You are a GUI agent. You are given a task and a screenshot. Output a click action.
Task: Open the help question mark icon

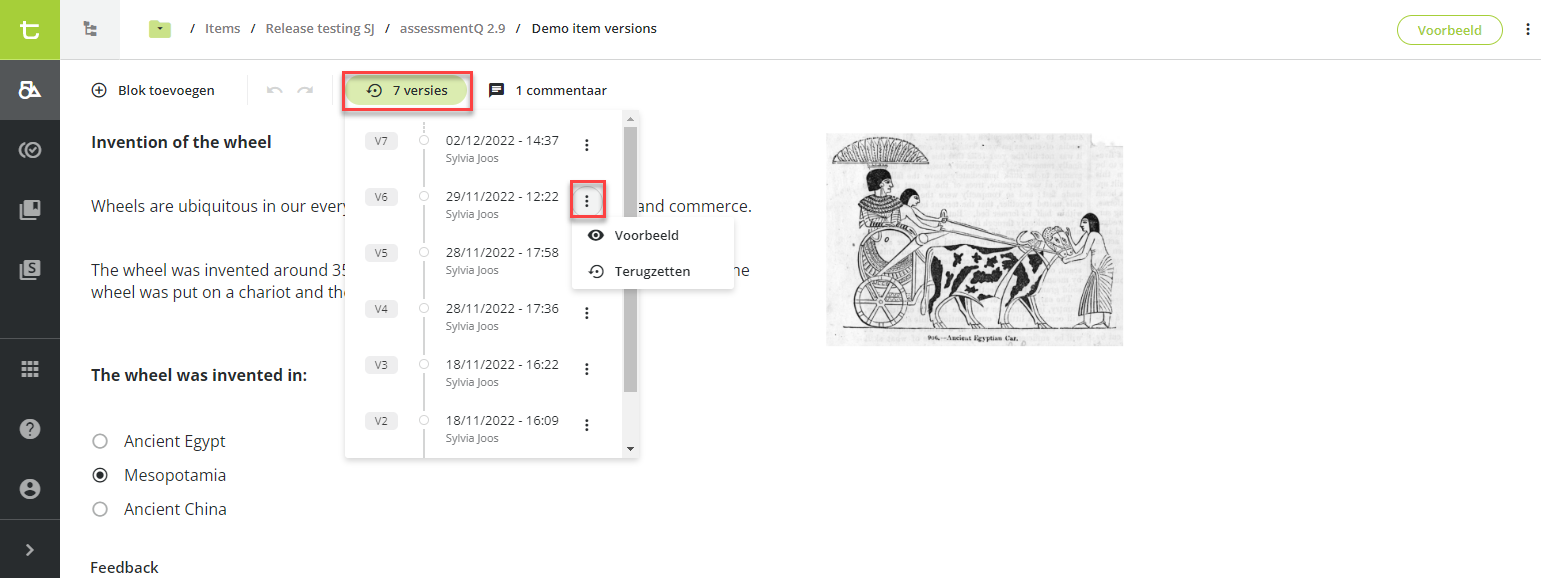pos(30,429)
